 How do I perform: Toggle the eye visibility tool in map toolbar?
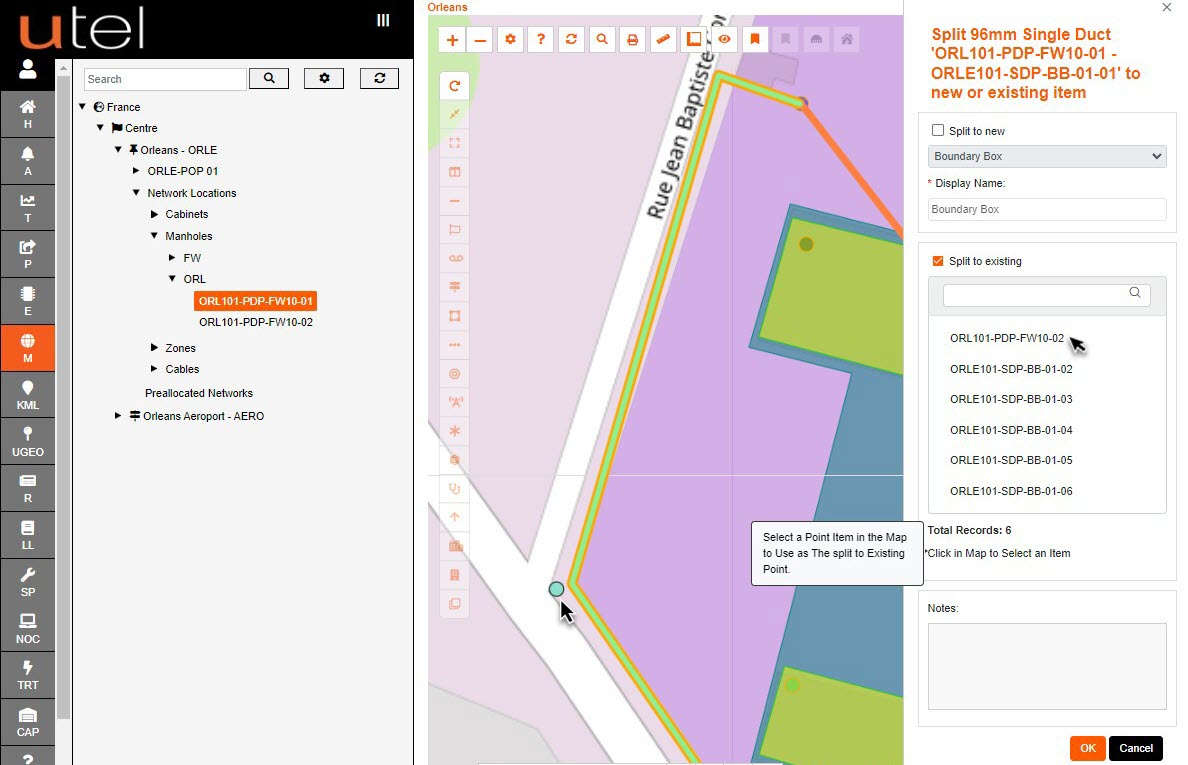(724, 39)
